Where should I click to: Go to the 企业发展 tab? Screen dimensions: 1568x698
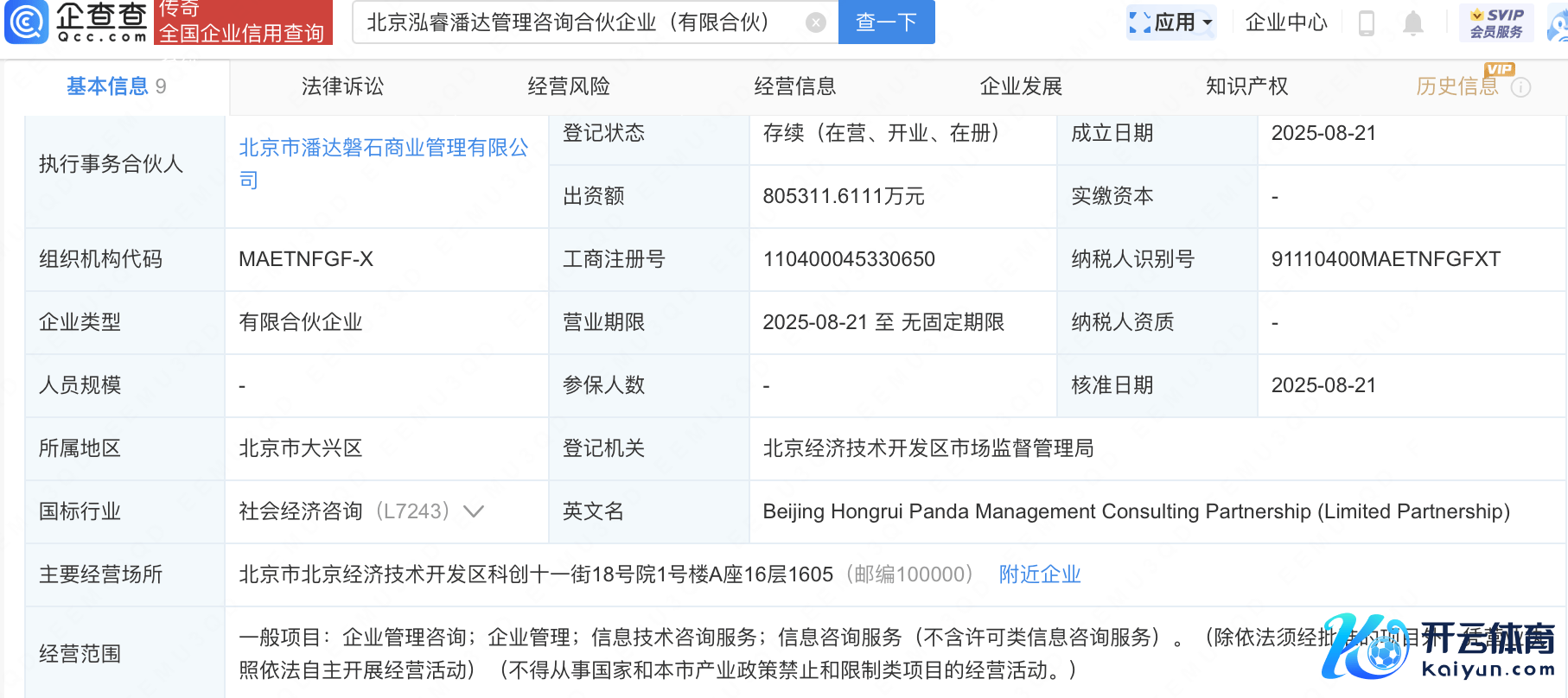coord(1021,86)
